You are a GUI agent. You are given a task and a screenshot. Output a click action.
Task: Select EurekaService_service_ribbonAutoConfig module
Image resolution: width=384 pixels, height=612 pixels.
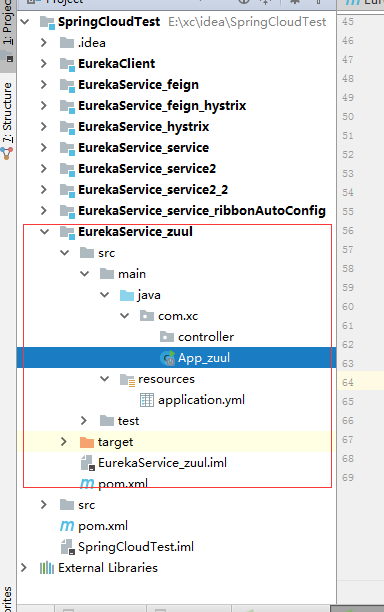click(202, 211)
